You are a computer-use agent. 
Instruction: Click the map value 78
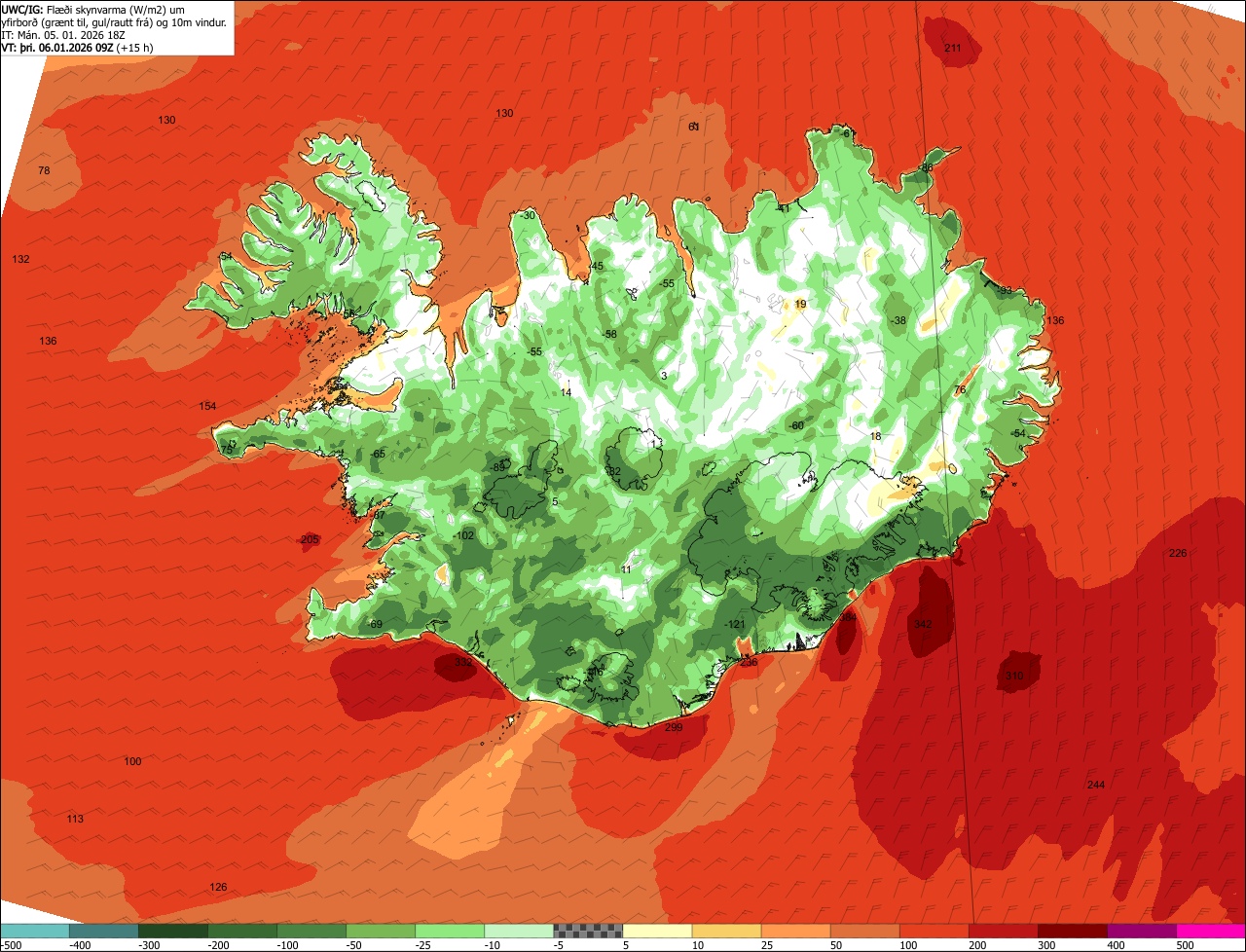44,170
